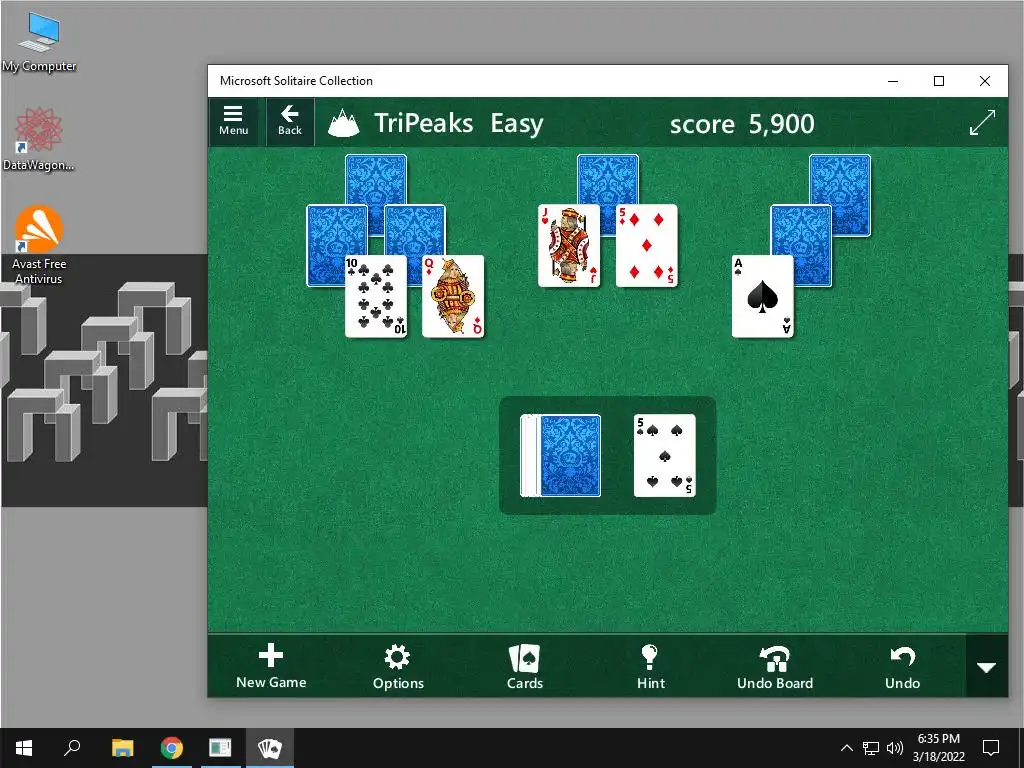Open network status in the system tray
This screenshot has height=768, width=1024.
pos(870,748)
